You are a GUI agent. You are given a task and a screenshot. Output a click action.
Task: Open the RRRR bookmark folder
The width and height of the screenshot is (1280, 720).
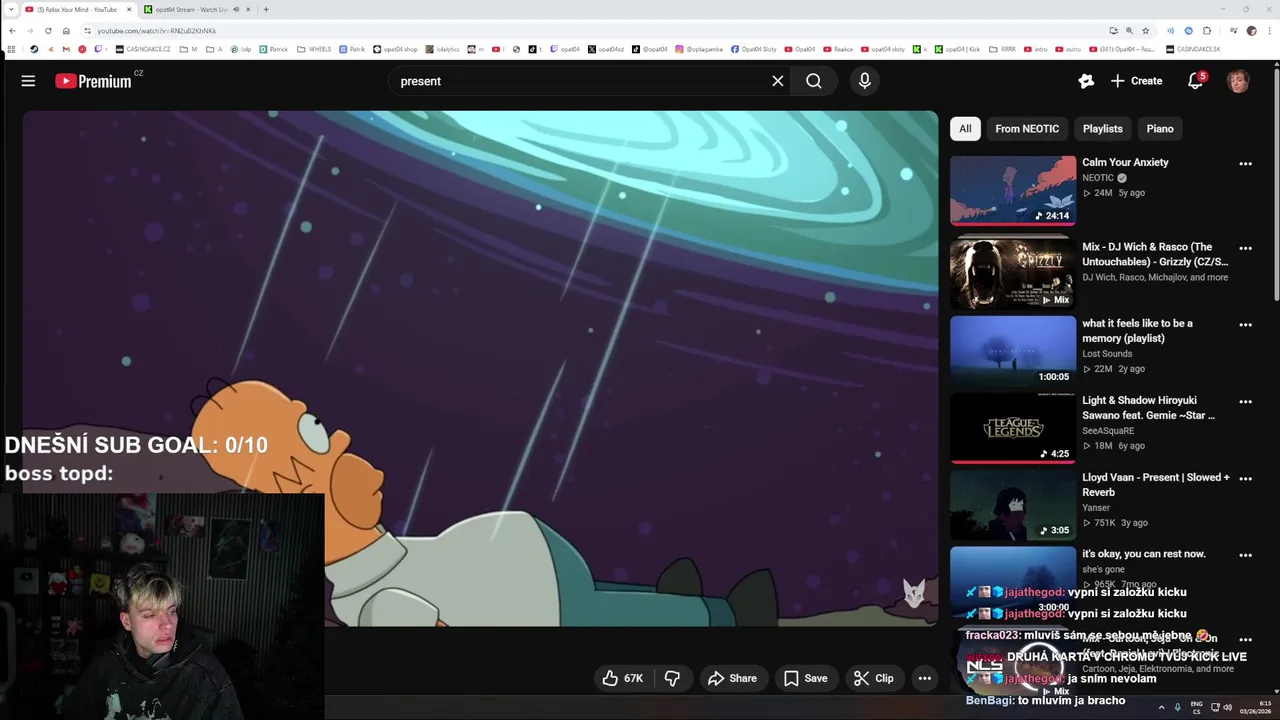pos(1002,49)
